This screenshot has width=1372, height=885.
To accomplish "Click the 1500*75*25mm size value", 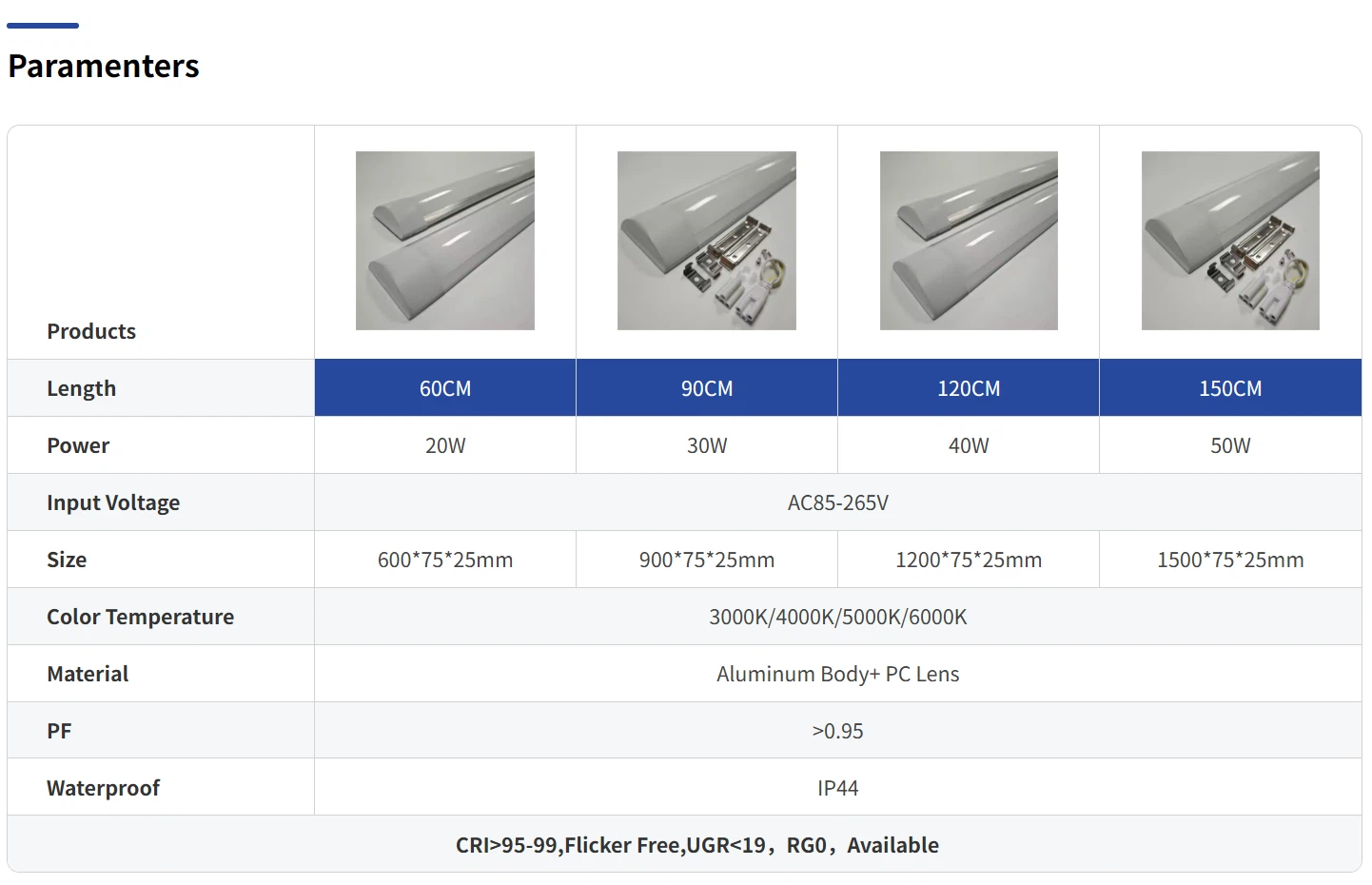I will (1230, 560).
